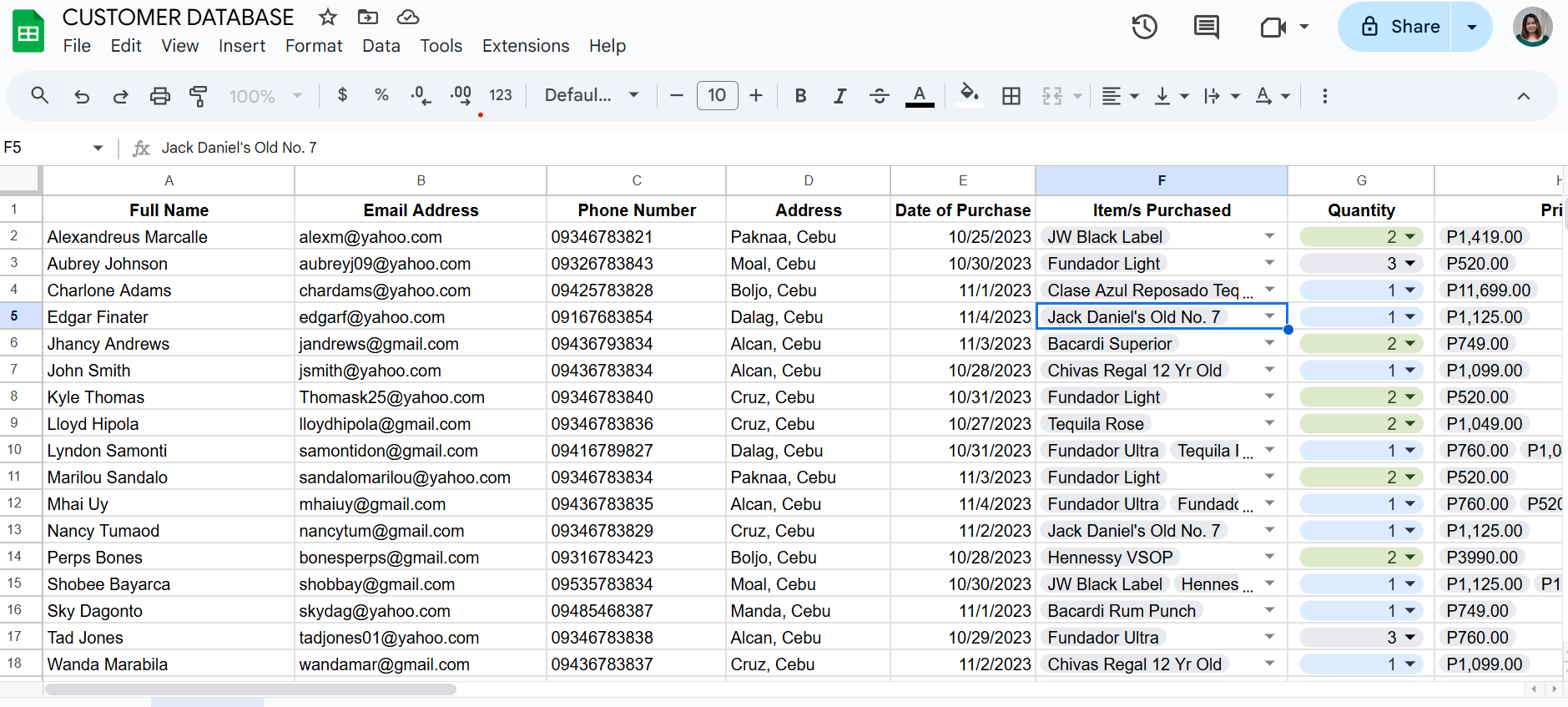Select column A header

click(x=169, y=180)
